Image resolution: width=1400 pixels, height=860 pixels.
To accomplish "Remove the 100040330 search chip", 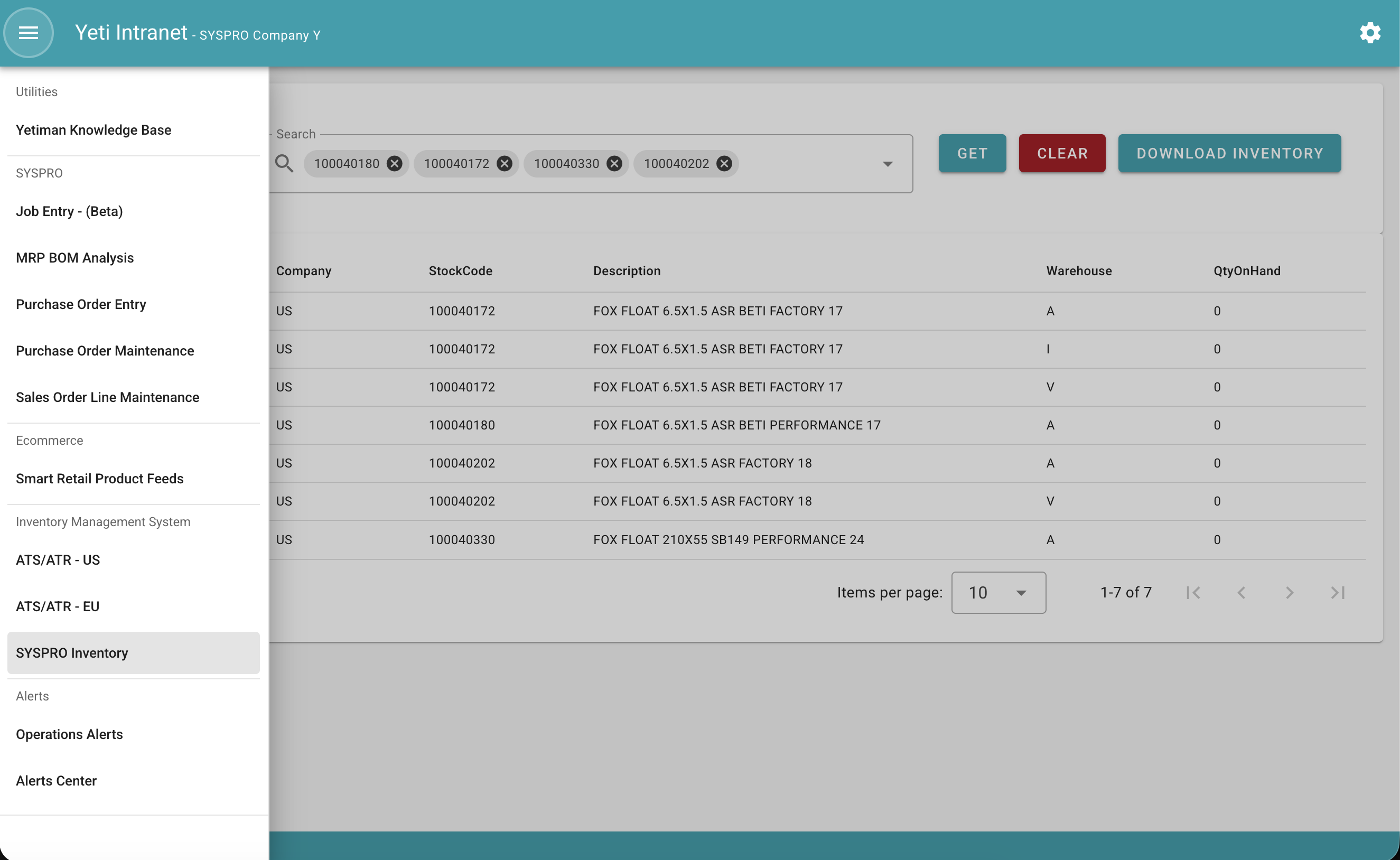I will (614, 164).
